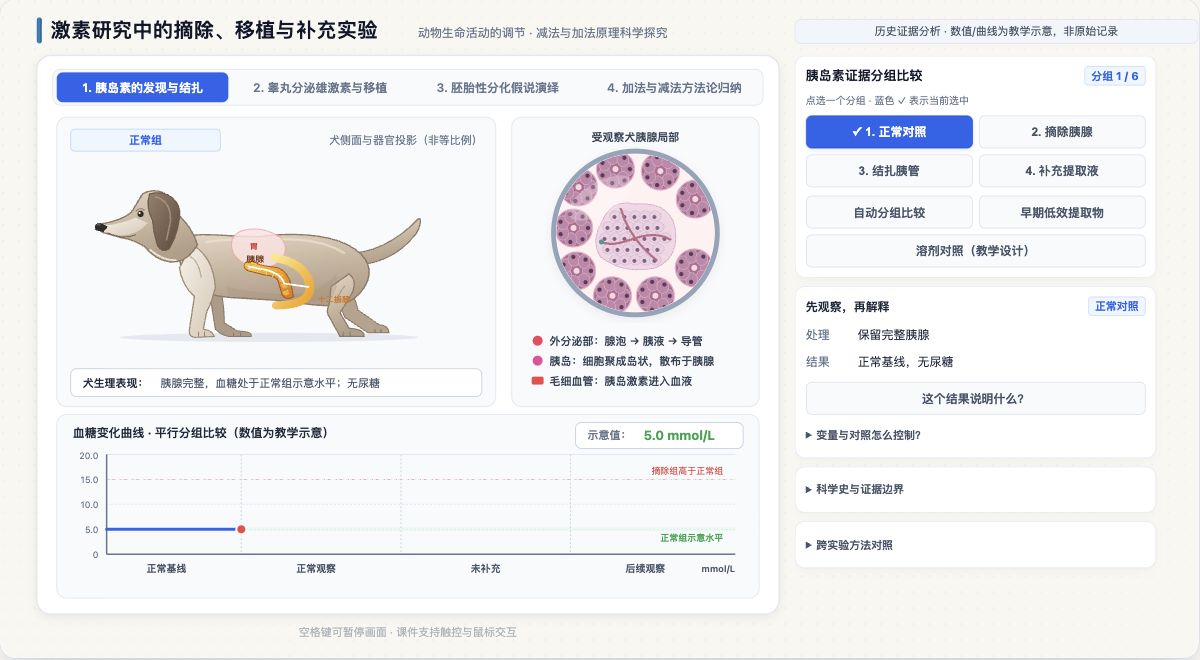This screenshot has width=1200, height=660.
Task: Click the 正常组示意水平 chart label
Action: [x=691, y=538]
